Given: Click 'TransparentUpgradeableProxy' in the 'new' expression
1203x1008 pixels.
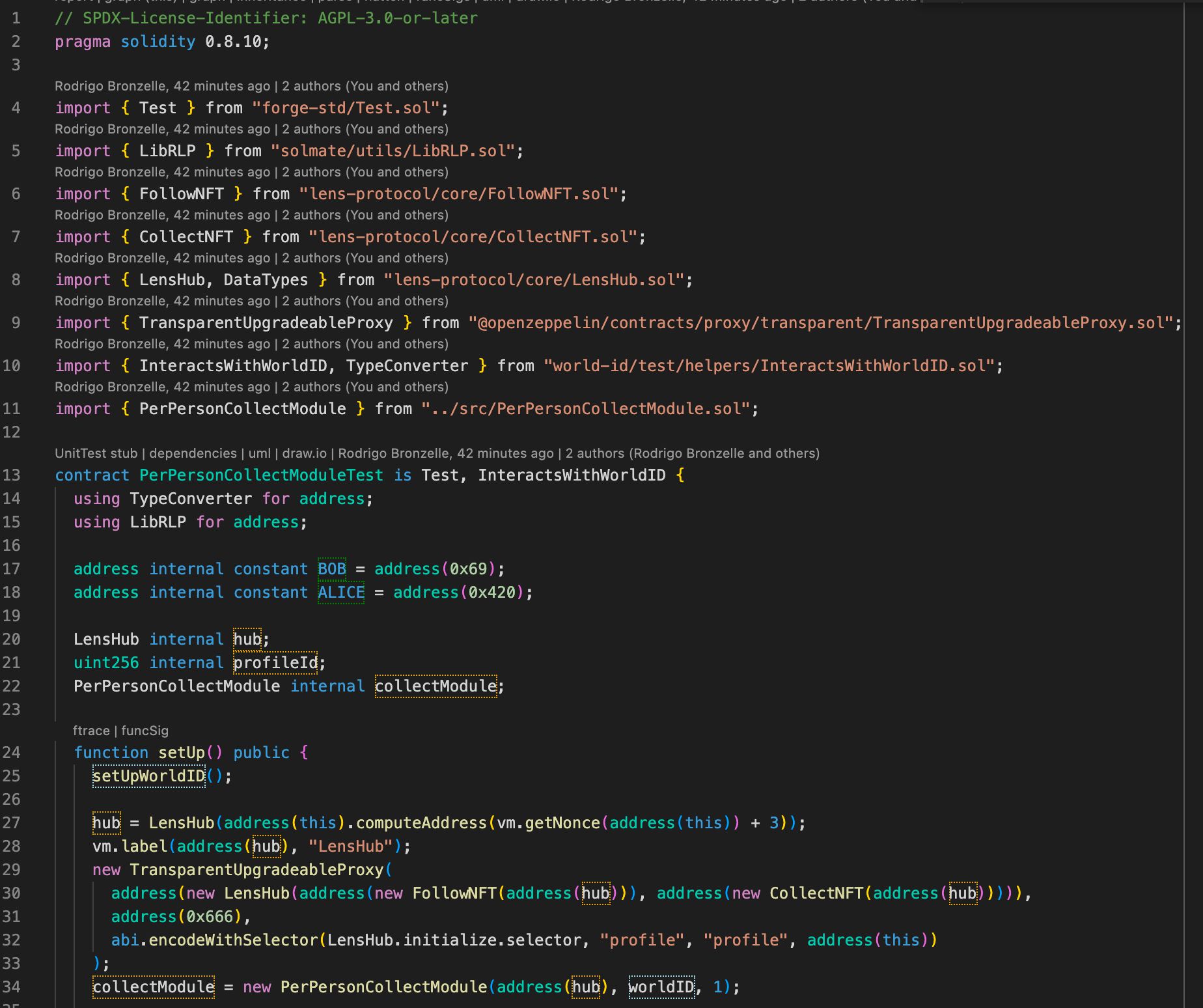Looking at the screenshot, I should (x=256, y=870).
